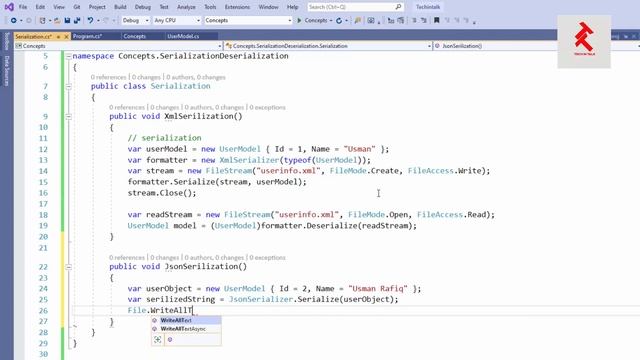Switch to the UserModel.cs tab

183,36
